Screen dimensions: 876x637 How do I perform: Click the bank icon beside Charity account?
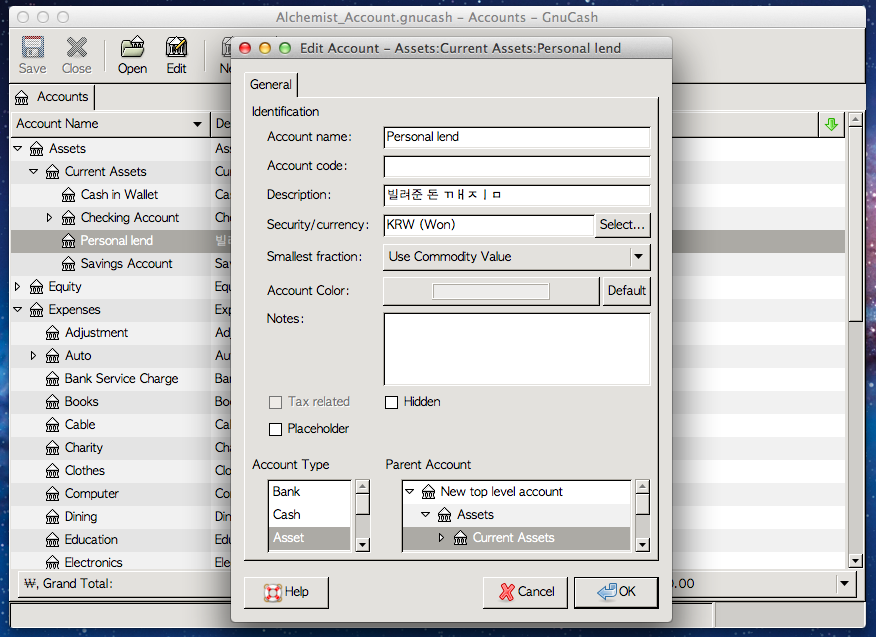(53, 448)
